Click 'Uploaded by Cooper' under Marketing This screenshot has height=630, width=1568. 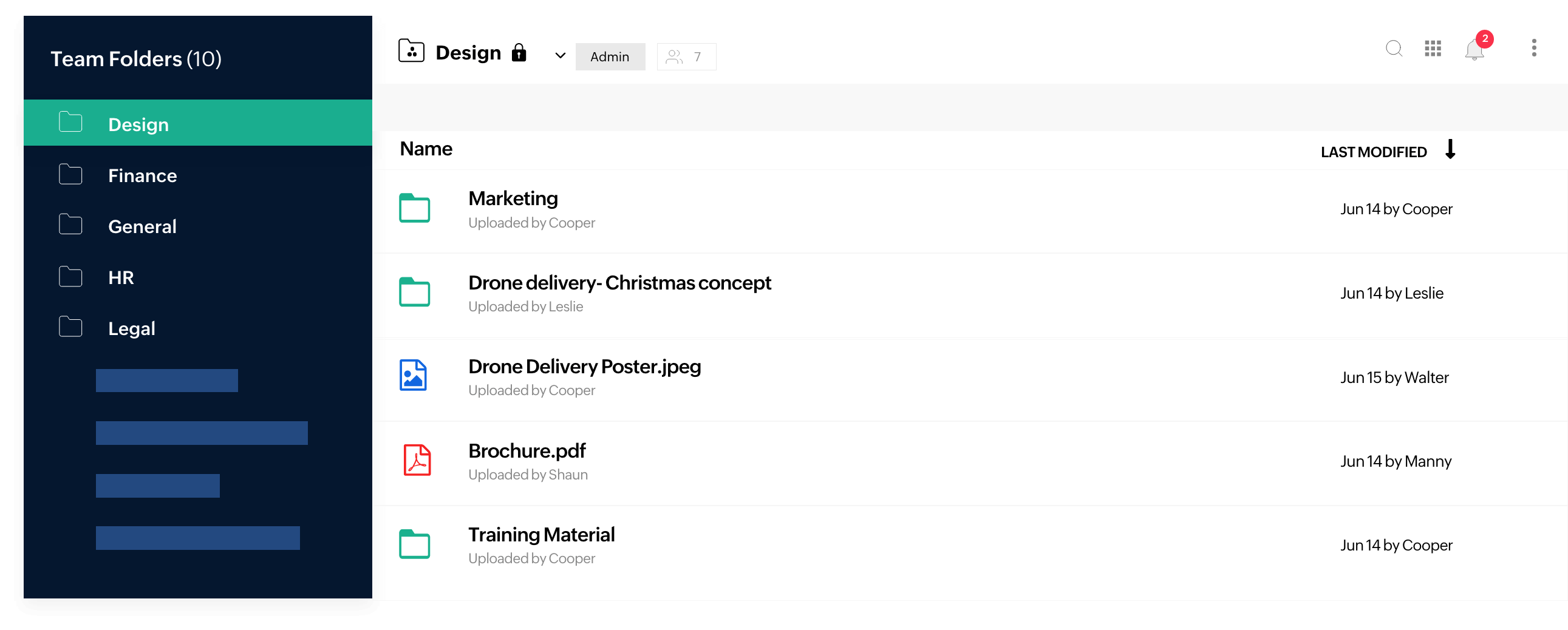tap(531, 223)
